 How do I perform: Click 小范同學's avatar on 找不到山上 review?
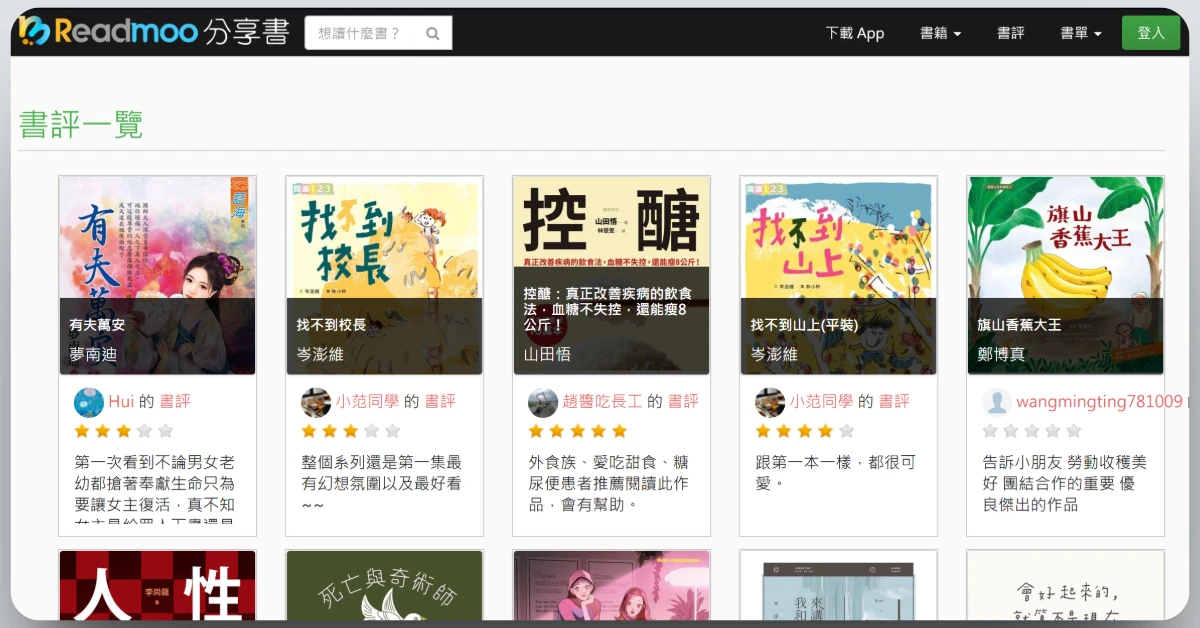pos(770,403)
